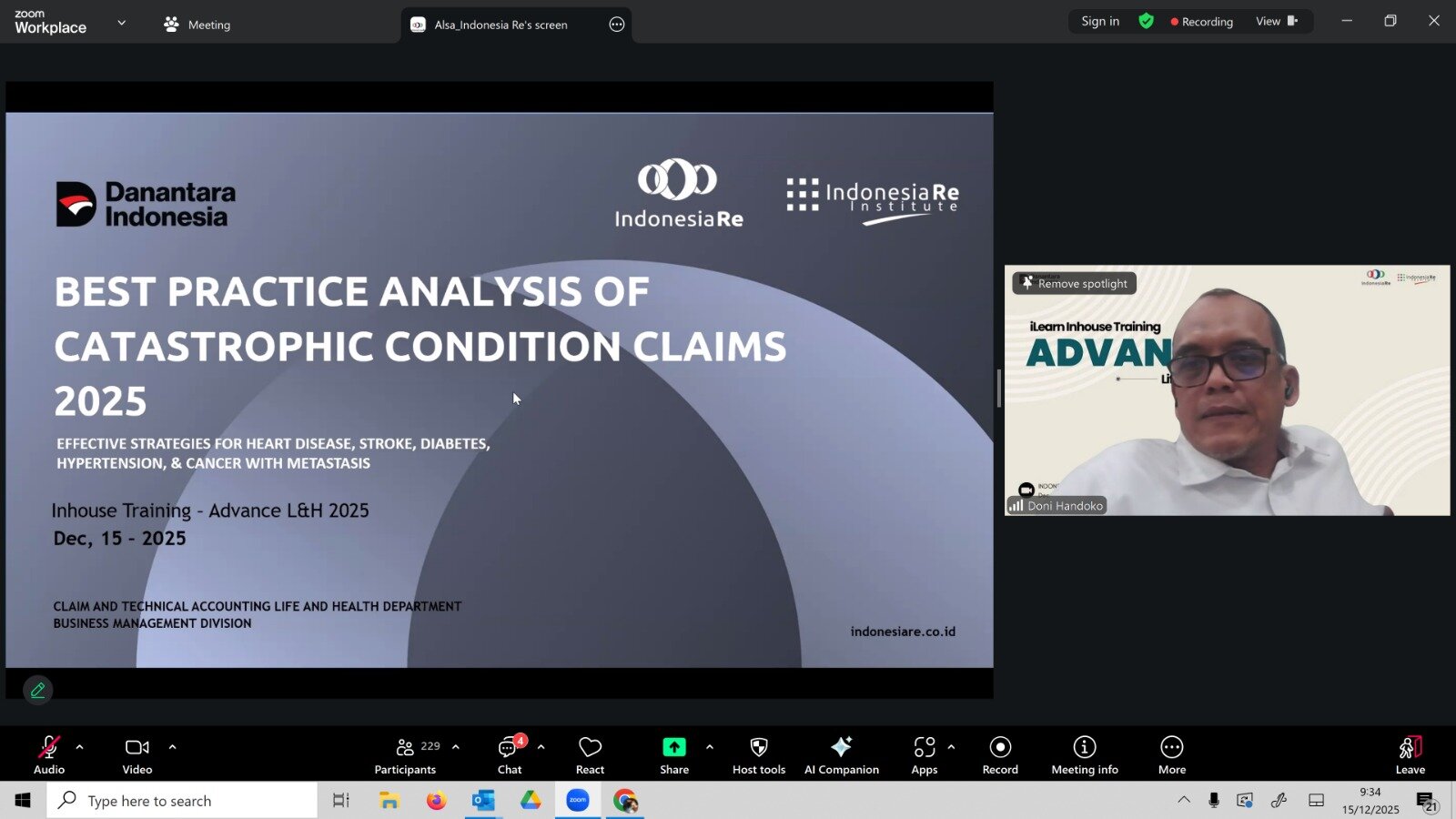
Task: Unmute the Audio microphone
Action: (x=49, y=755)
